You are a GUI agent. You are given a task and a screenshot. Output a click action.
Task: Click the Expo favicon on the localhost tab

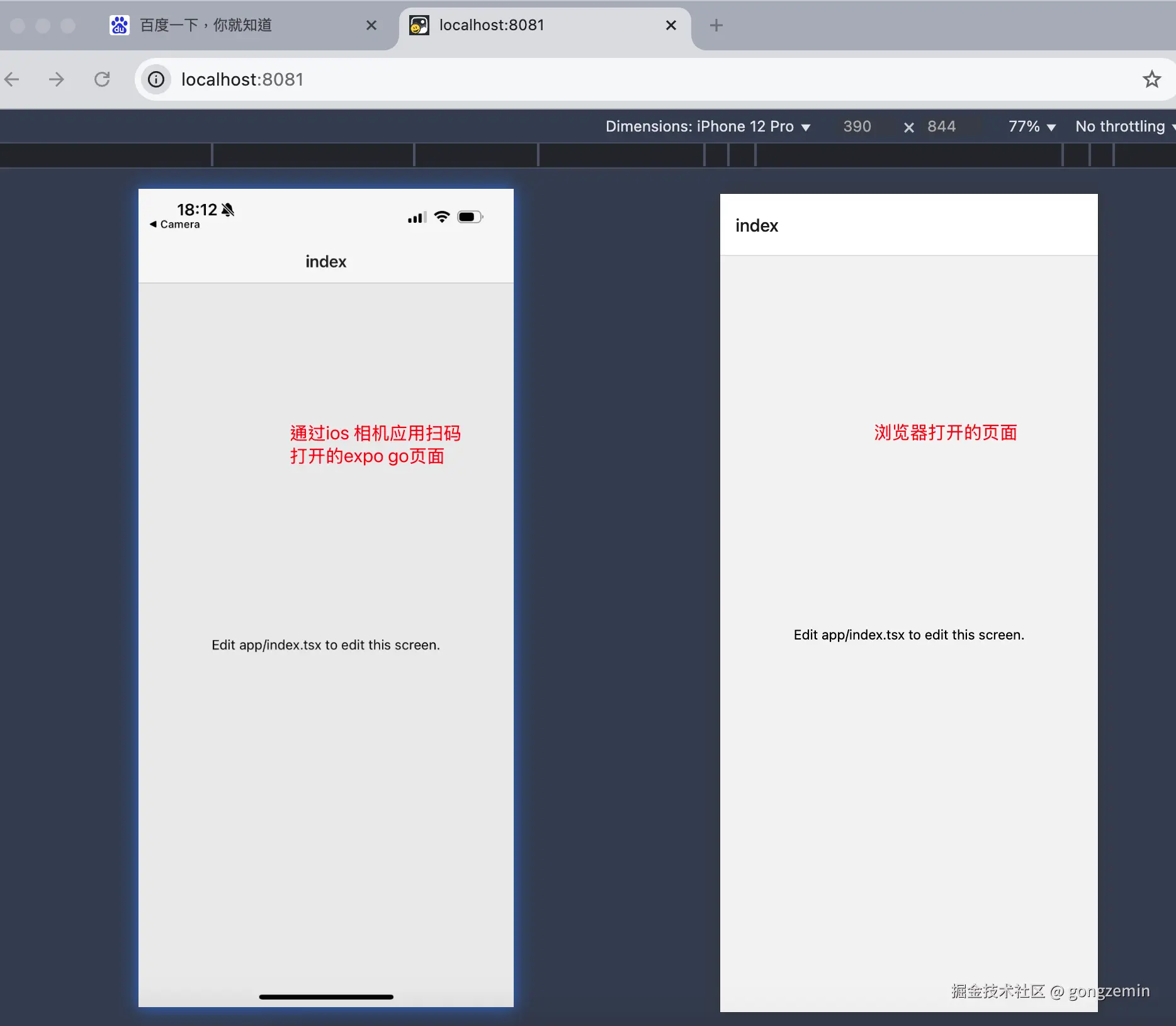pos(419,25)
